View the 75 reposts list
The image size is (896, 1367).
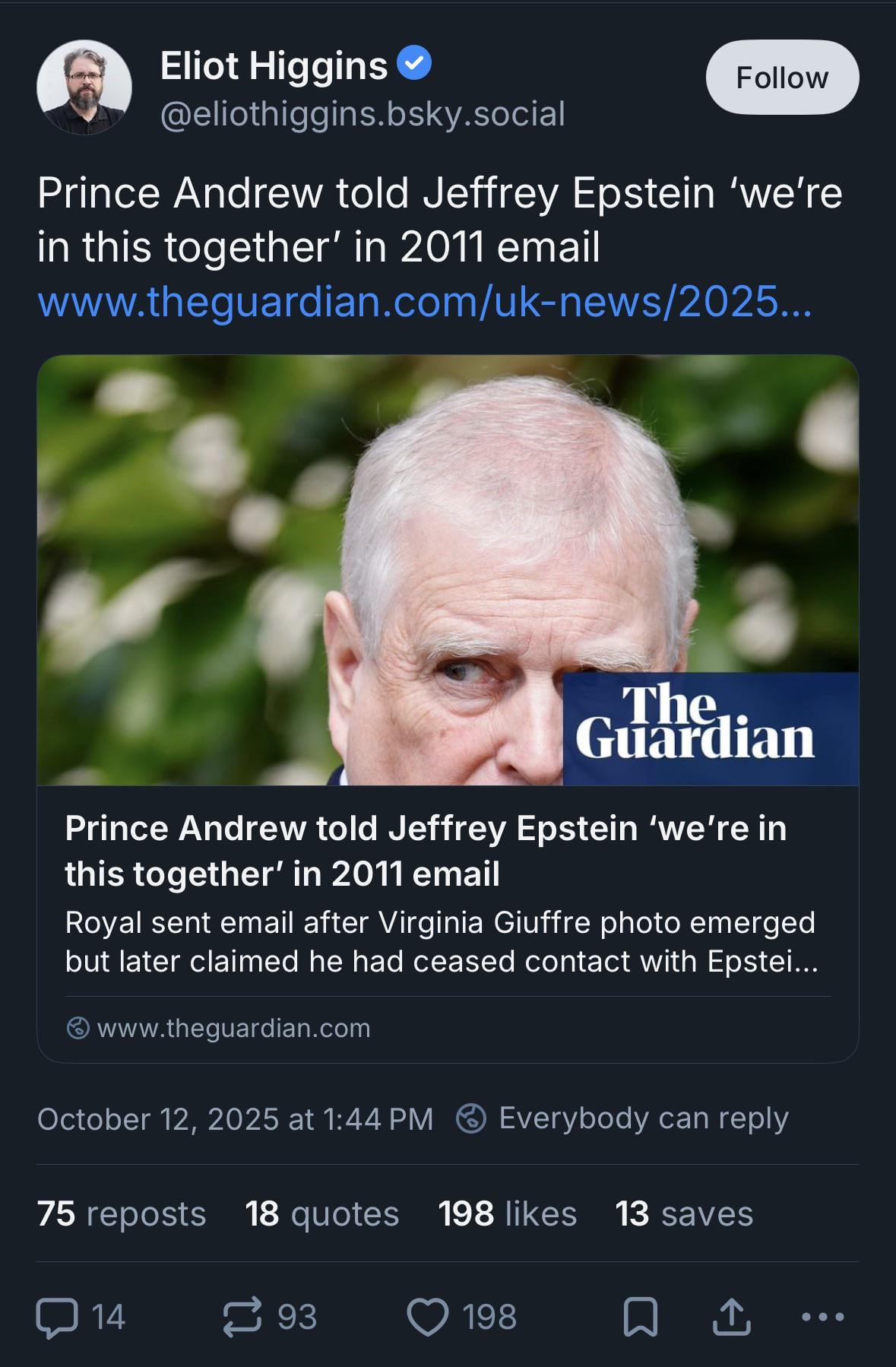122,1213
